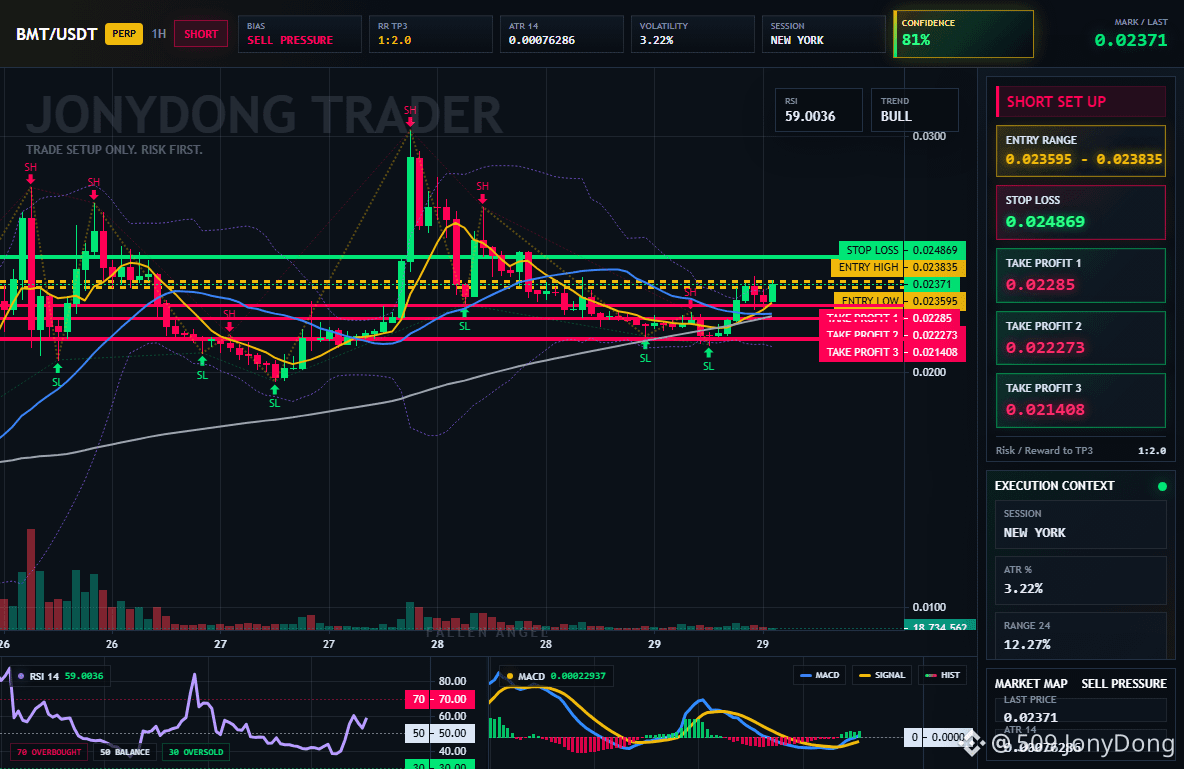Viewport: 1184px width, 769px height.
Task: Select the Stop Loss 0.024869 card
Action: 1081,212
